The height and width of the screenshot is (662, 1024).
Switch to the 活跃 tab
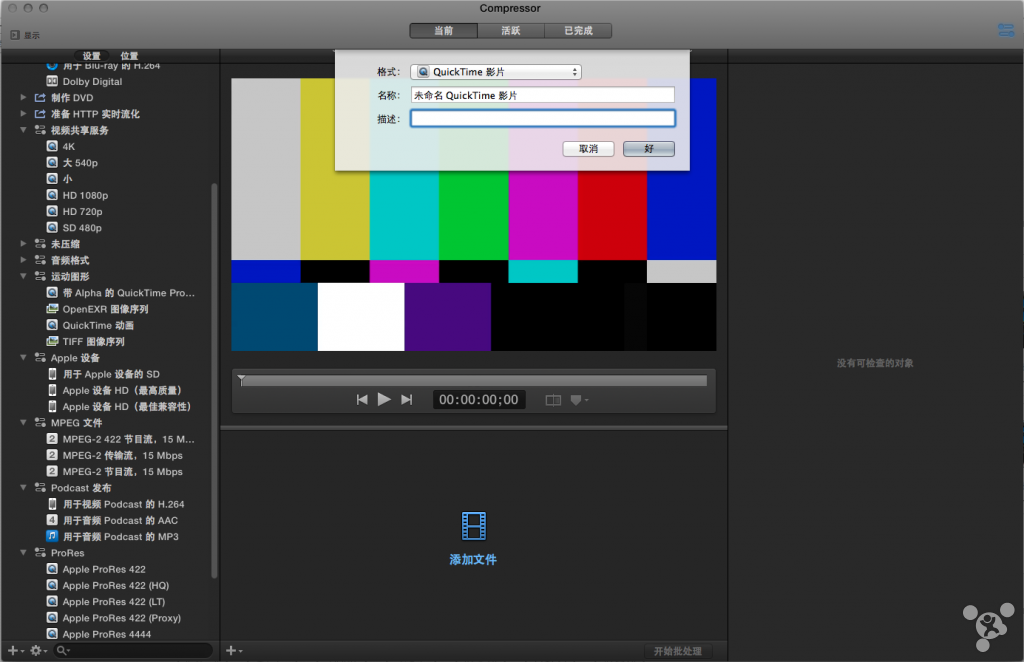pos(510,31)
